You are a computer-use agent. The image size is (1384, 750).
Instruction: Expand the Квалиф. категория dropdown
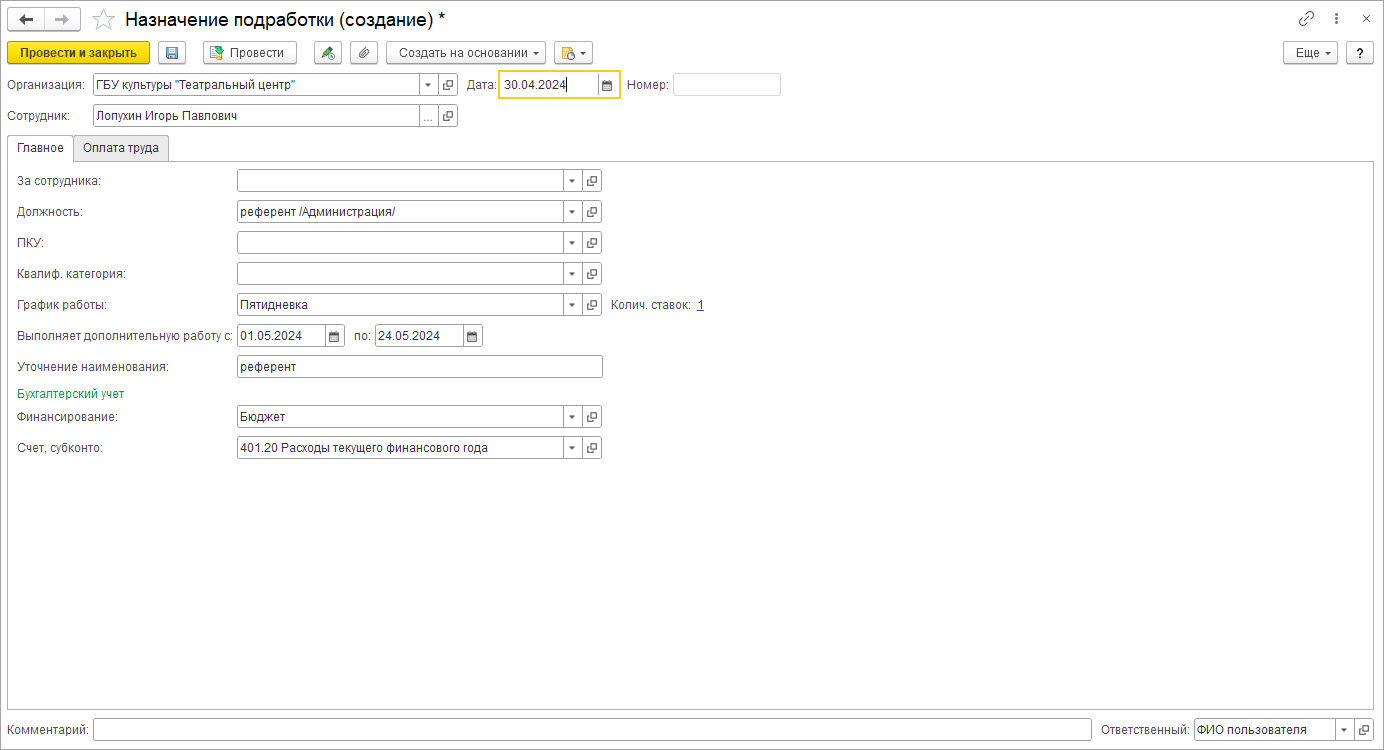click(x=573, y=274)
